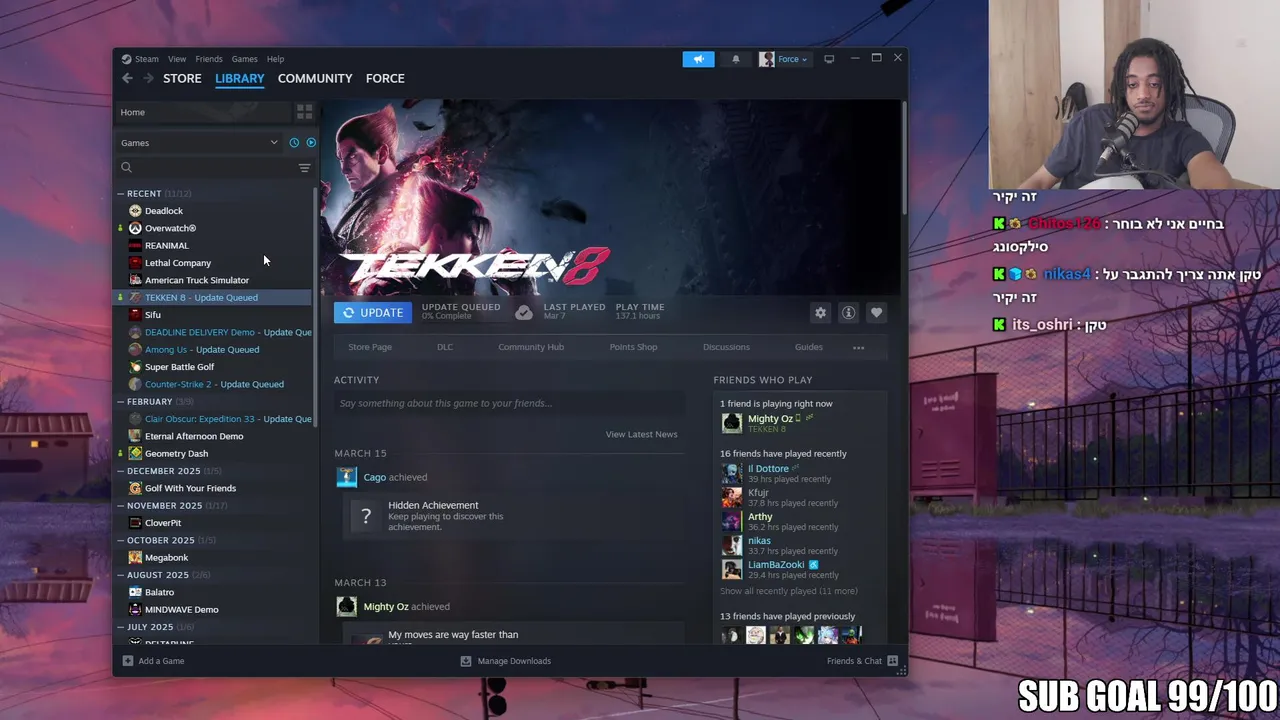Screen dimensions: 1280x720
Task: Open the View menu
Action: [x=177, y=59]
